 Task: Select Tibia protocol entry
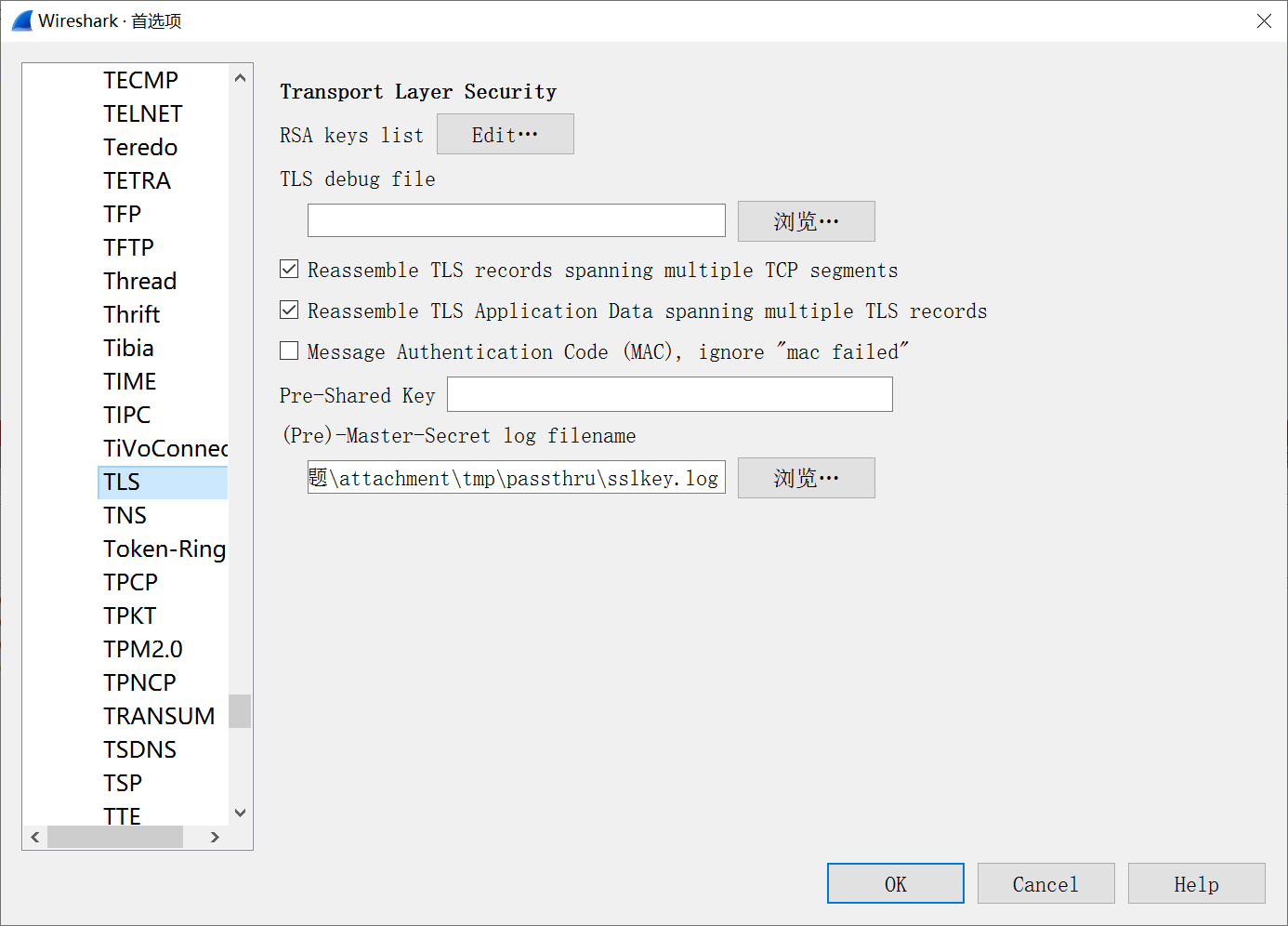(x=128, y=348)
